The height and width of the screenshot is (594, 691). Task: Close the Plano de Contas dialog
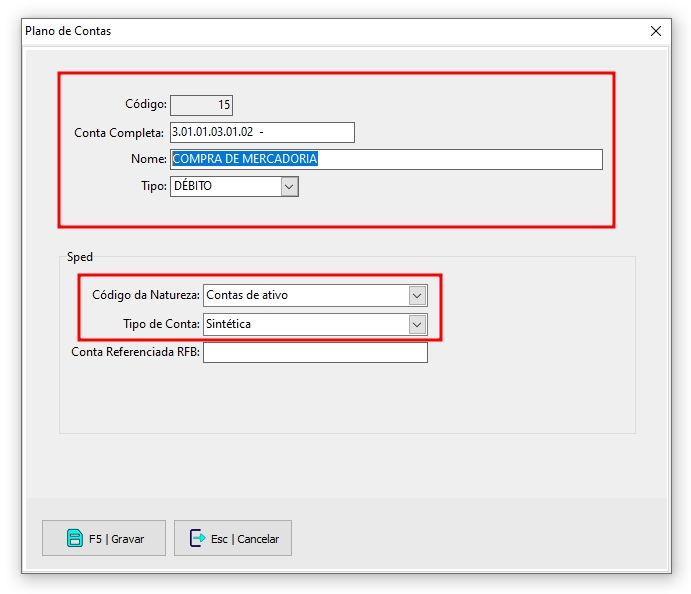coord(656,31)
